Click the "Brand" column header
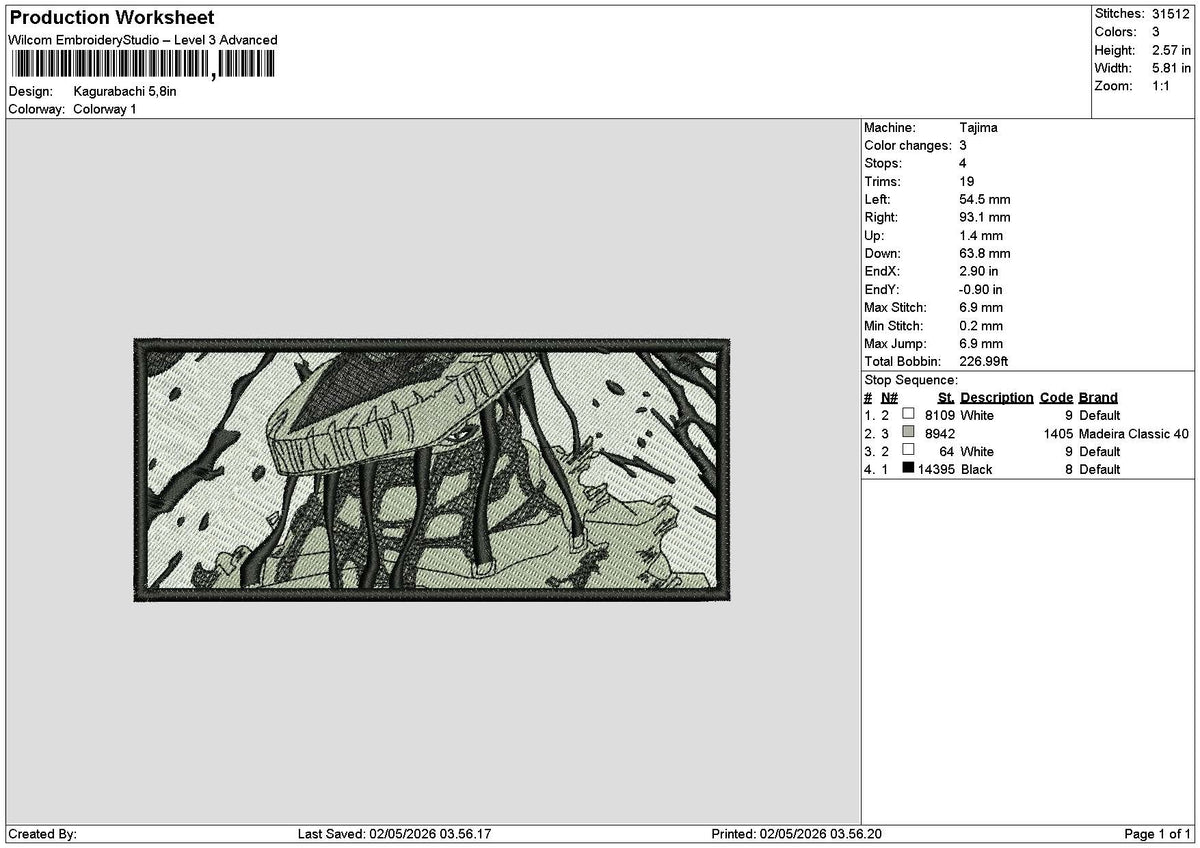This screenshot has width=1200, height=848. 1098,397
